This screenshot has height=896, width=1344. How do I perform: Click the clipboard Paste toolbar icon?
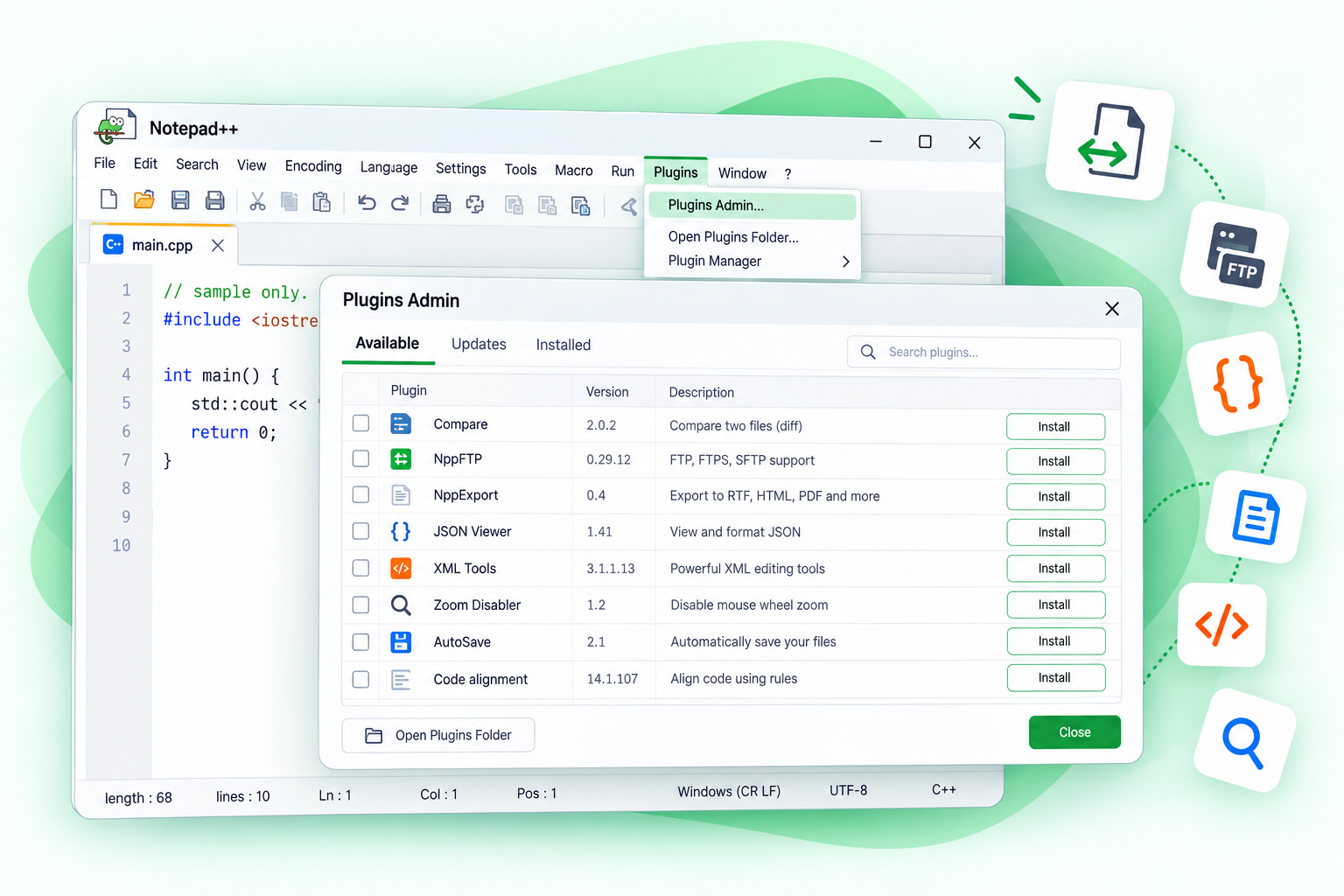(322, 202)
